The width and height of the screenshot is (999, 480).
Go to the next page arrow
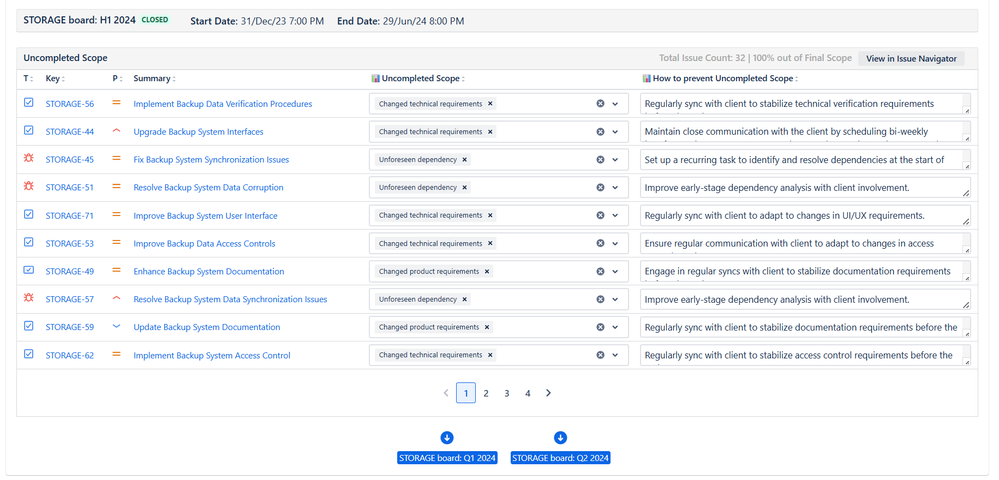click(x=549, y=393)
